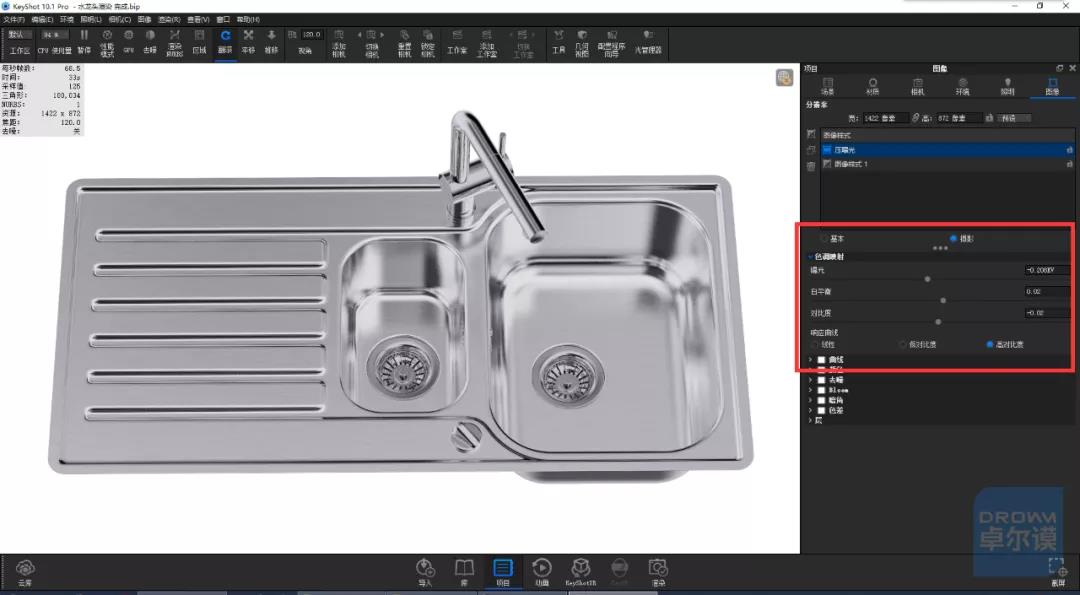Image resolution: width=1080 pixels, height=595 pixels.
Task: Open the 渲染 (Render) icon in bottom bar
Action: [x=658, y=572]
